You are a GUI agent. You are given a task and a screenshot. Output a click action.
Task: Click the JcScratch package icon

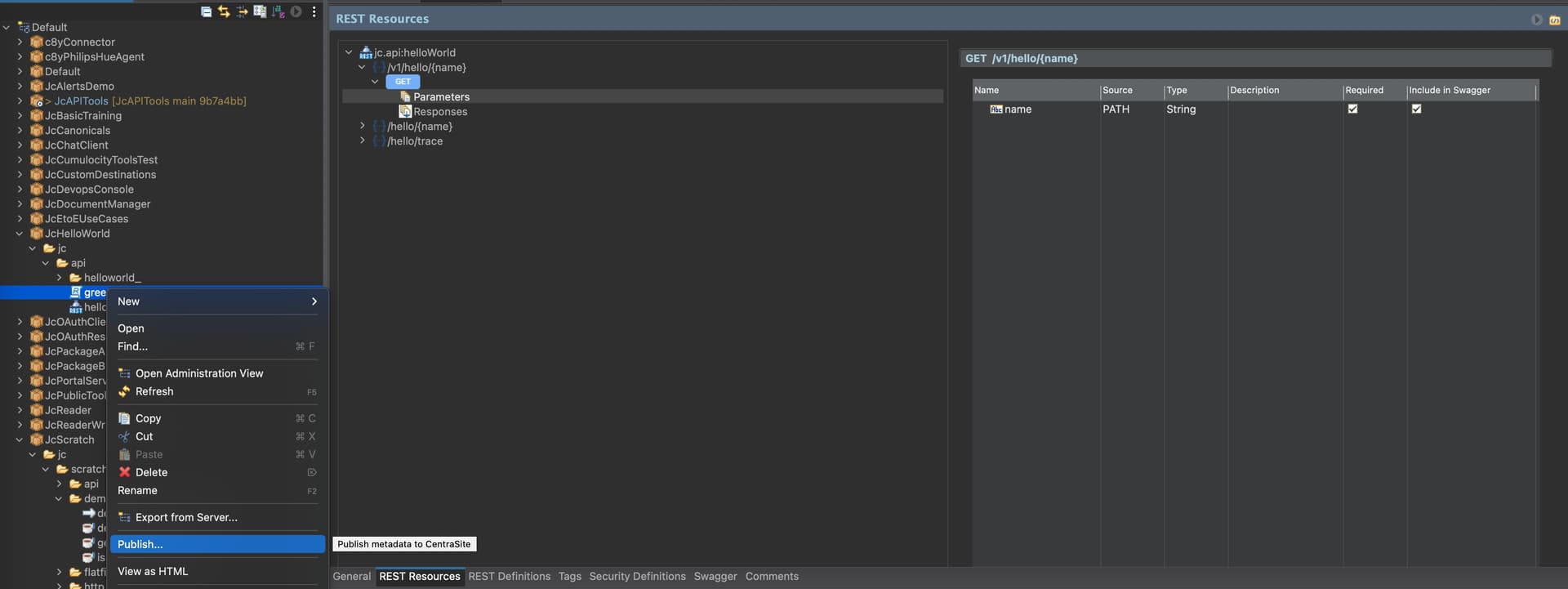(37, 440)
